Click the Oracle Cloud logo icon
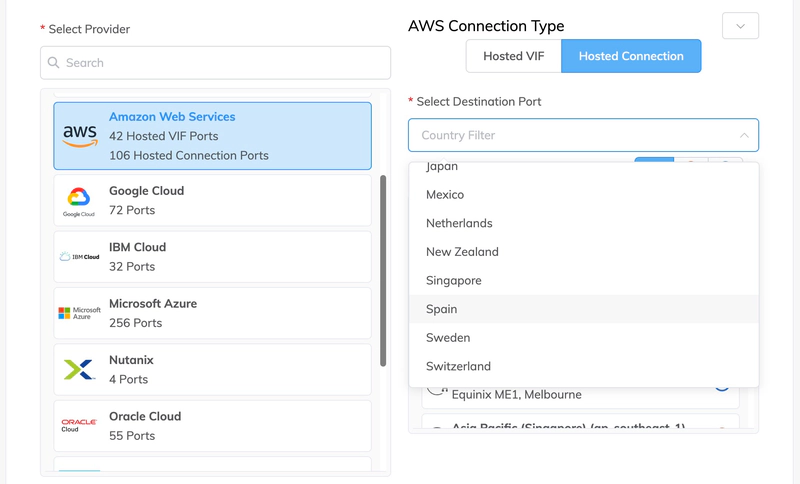800x484 pixels. (79, 426)
